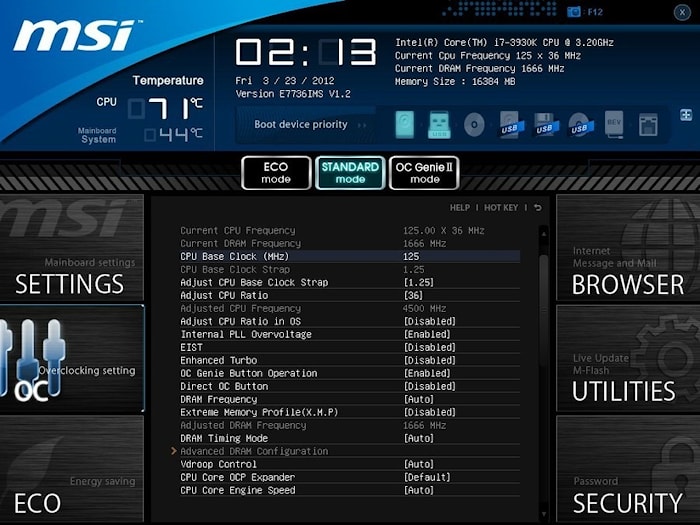Toggle Internal PLL Overvoltage Enabled value

tap(427, 334)
